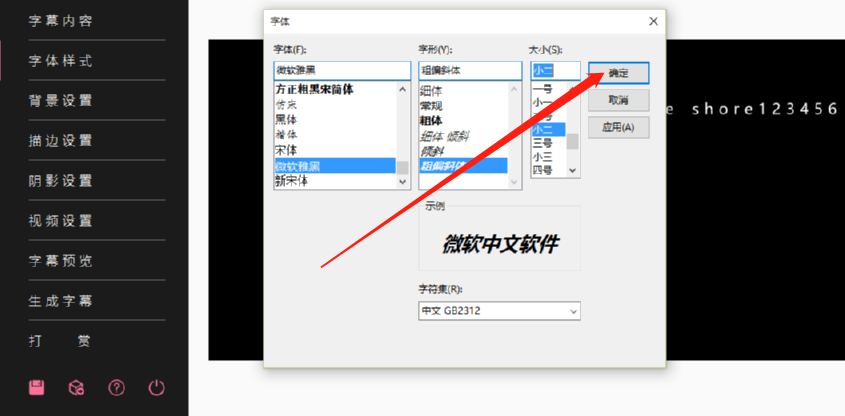Click the 大小 size input field
The image size is (845, 416).
tap(556, 71)
